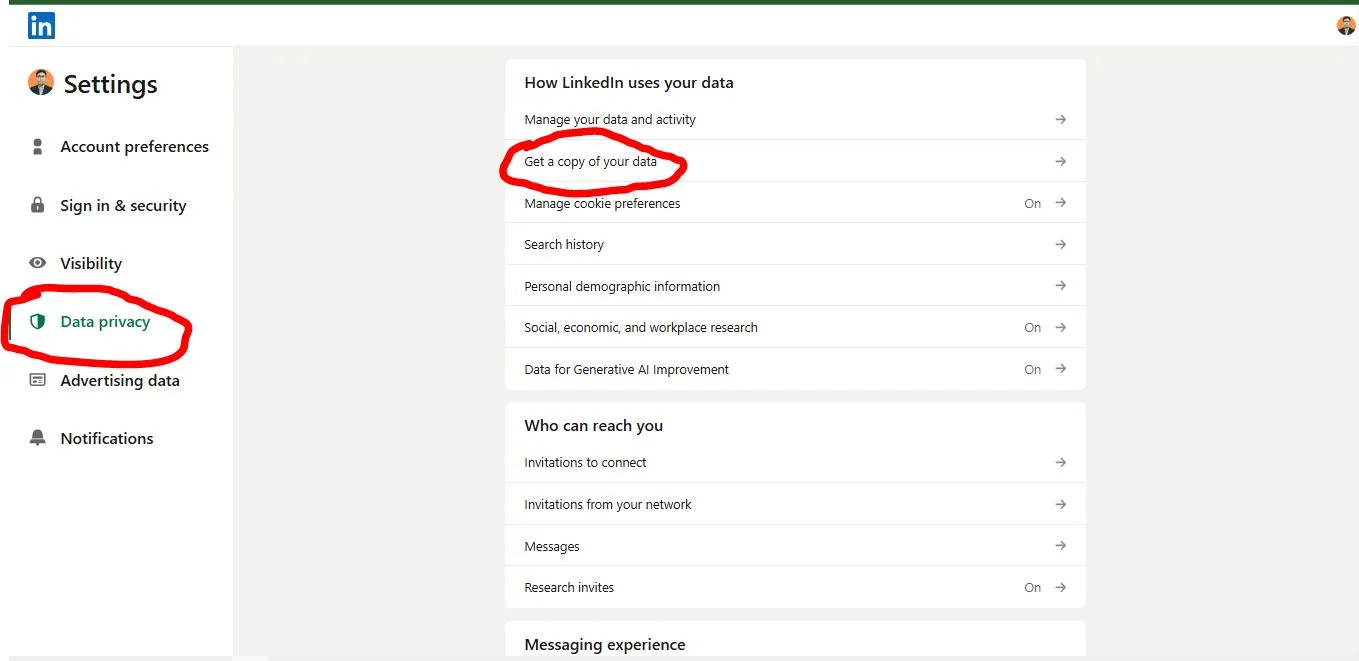Select the Visibility eye icon
This screenshot has height=661, width=1359.
coord(38,263)
